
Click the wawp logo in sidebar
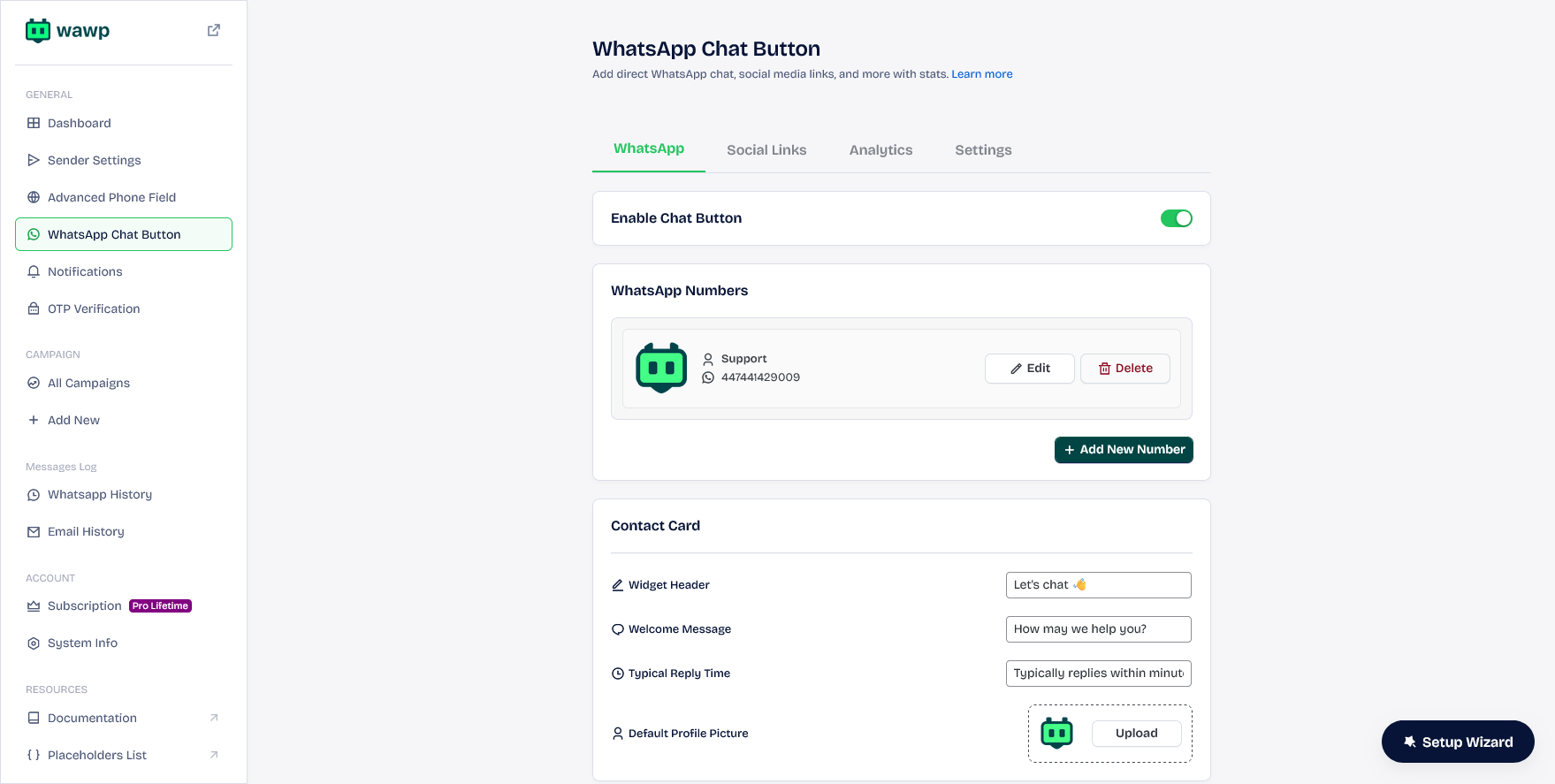[68, 31]
